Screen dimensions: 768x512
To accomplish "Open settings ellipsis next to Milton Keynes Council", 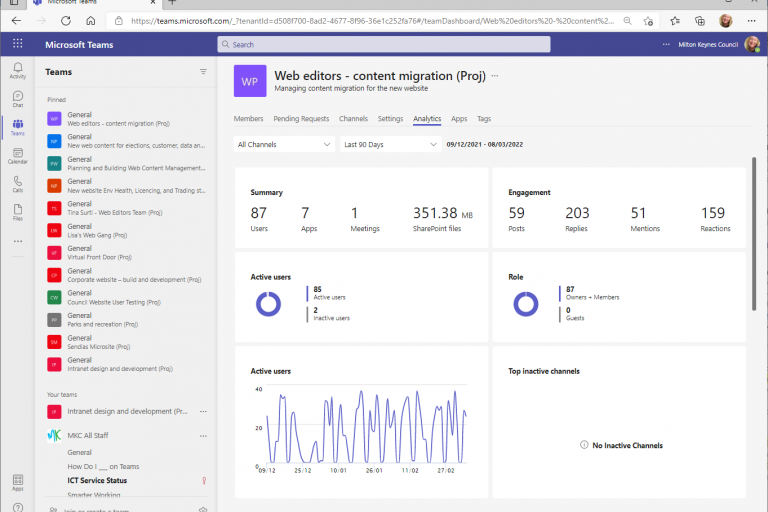I will (666, 44).
